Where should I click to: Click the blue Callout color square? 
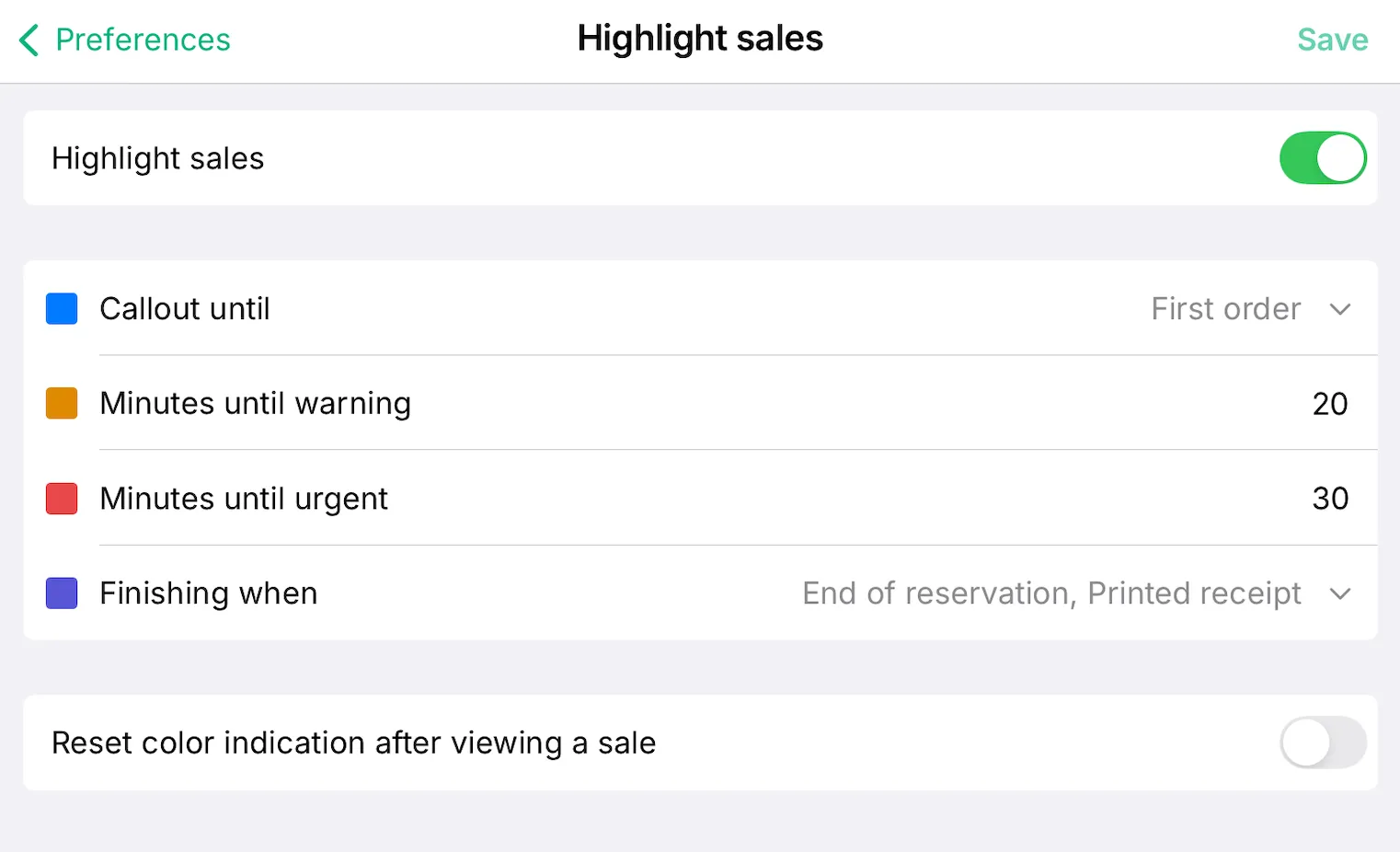[x=62, y=309]
